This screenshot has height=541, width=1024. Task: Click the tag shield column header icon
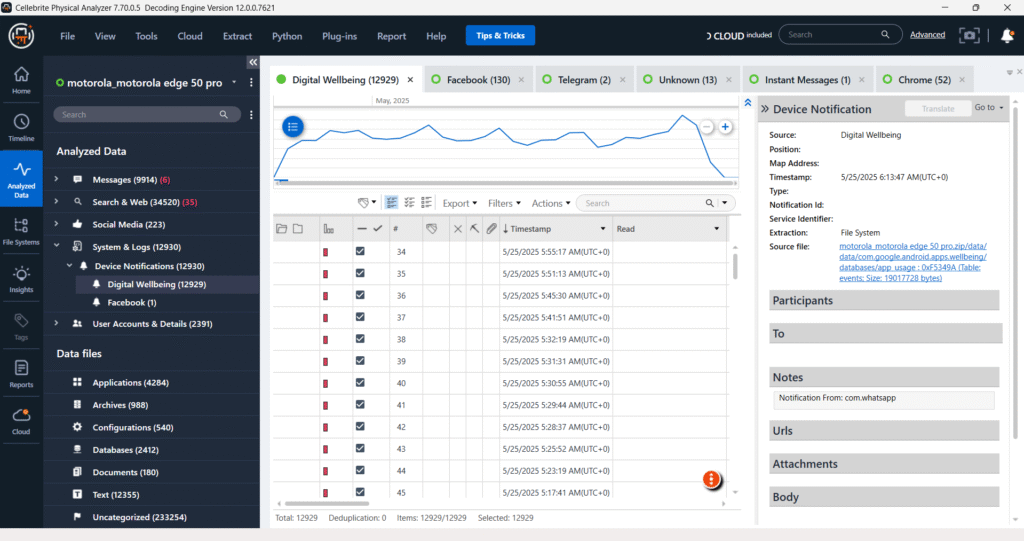click(431, 229)
